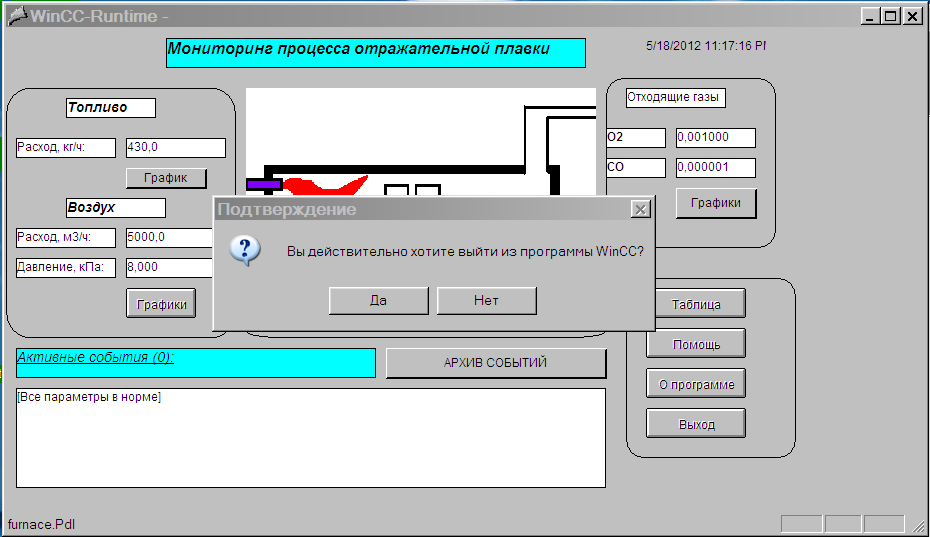930x537 pixels.
Task: Select the fuel flow field 430,0
Action: tap(176, 148)
